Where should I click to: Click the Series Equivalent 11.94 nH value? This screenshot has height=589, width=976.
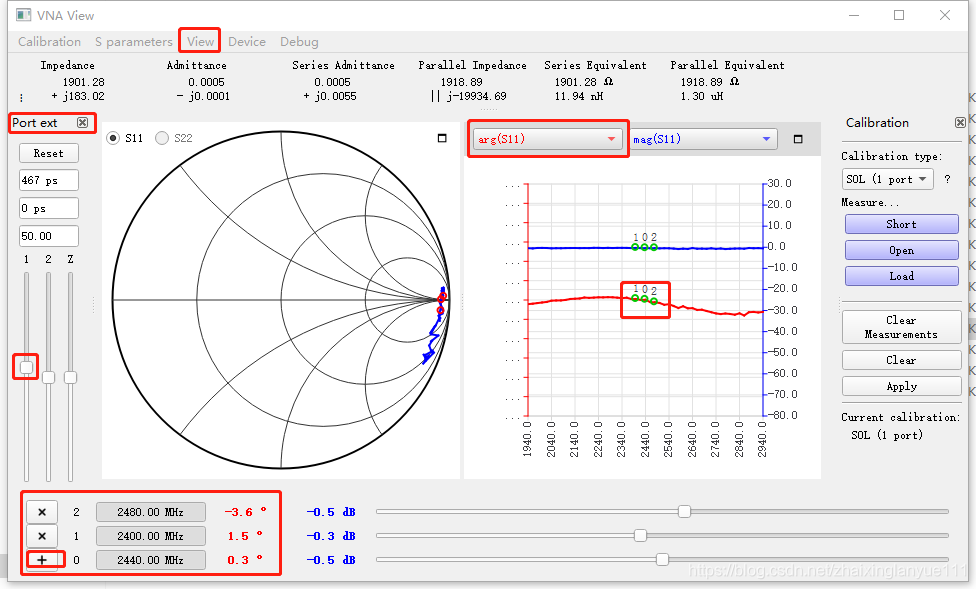tap(579, 97)
